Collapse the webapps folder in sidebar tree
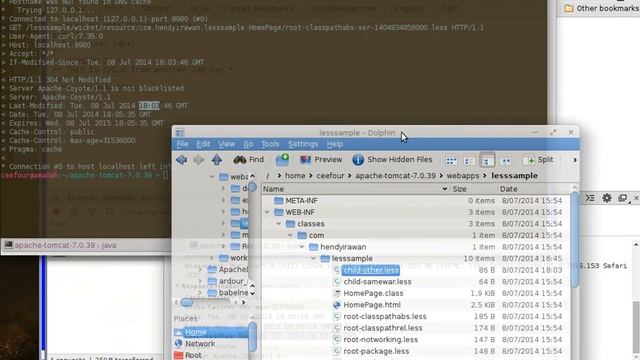Image resolution: width=640 pixels, height=360 pixels. pos(211,177)
